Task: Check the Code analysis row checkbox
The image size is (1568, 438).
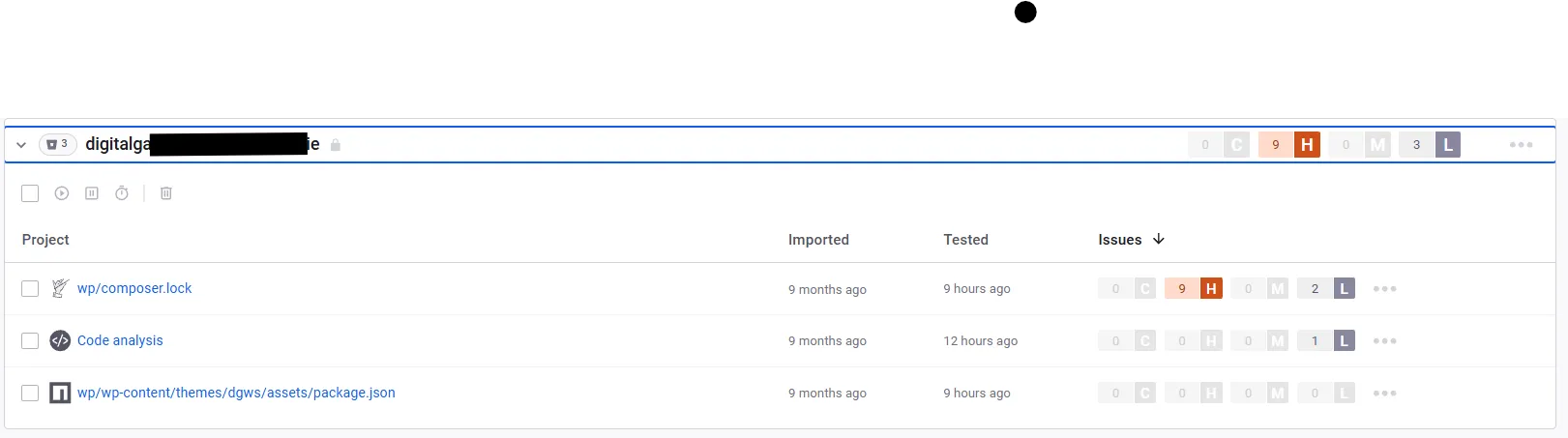Action: point(30,340)
